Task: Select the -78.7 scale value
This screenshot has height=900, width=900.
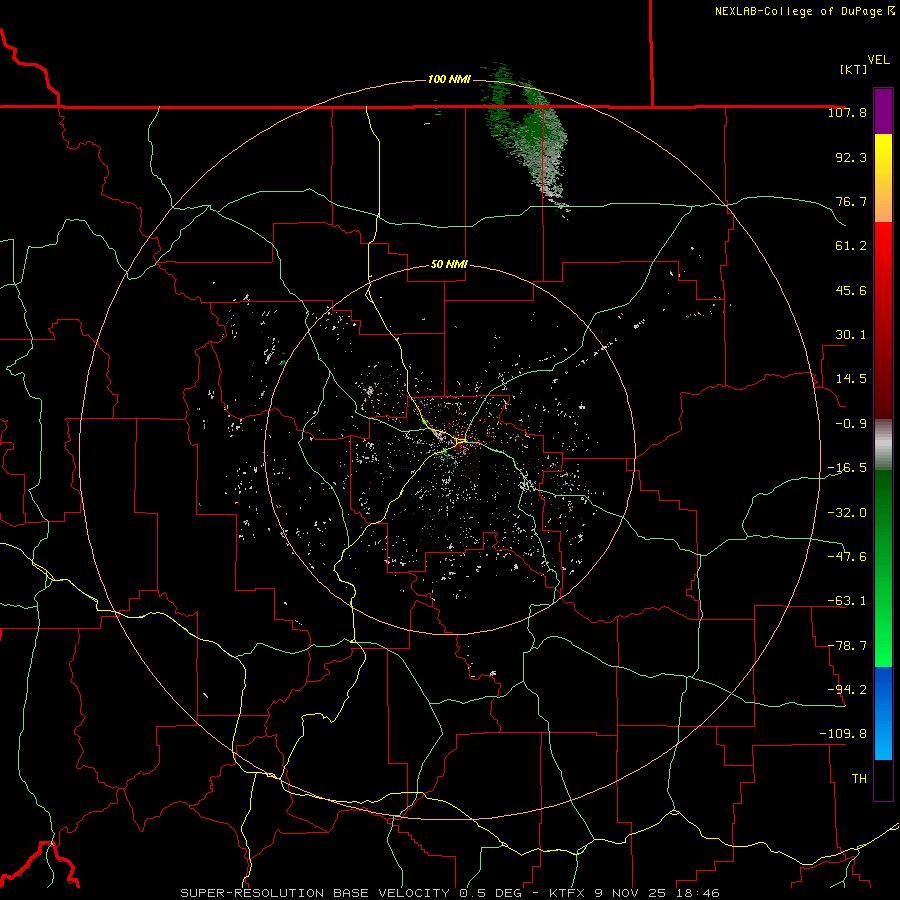Action: [847, 646]
